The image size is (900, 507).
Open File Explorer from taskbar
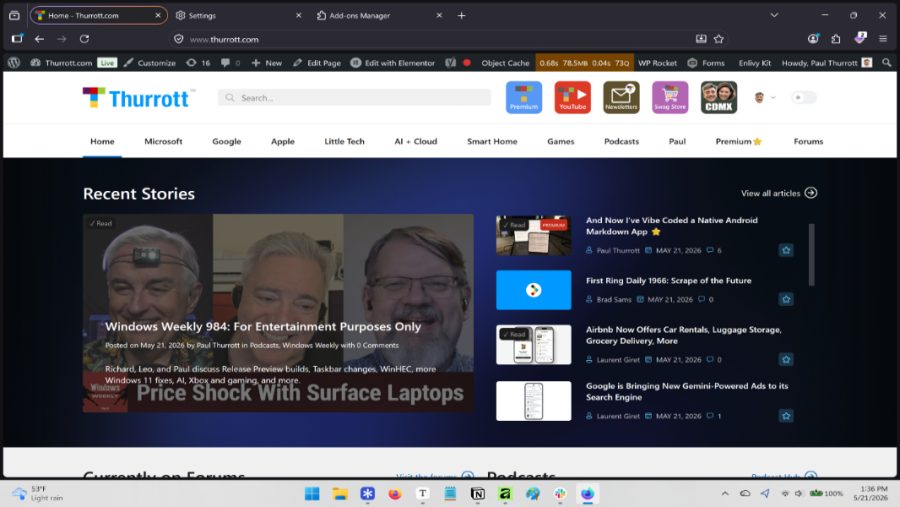(340, 494)
